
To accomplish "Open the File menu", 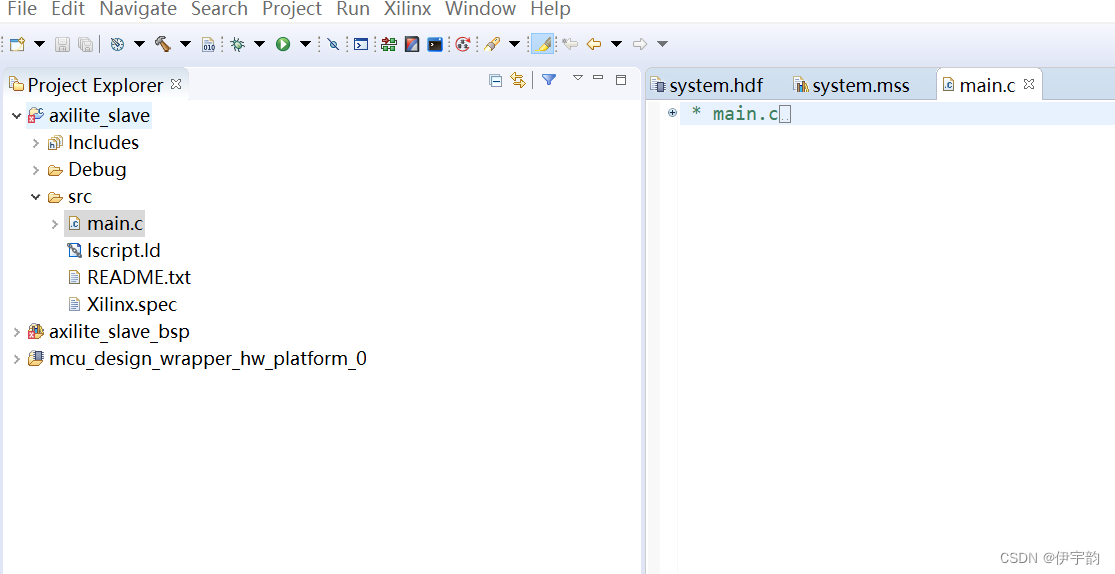I will (21, 9).
